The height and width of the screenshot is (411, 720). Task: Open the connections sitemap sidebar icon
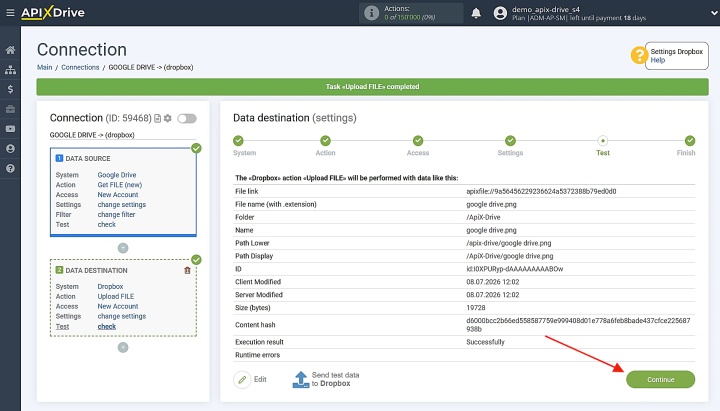coord(10,70)
